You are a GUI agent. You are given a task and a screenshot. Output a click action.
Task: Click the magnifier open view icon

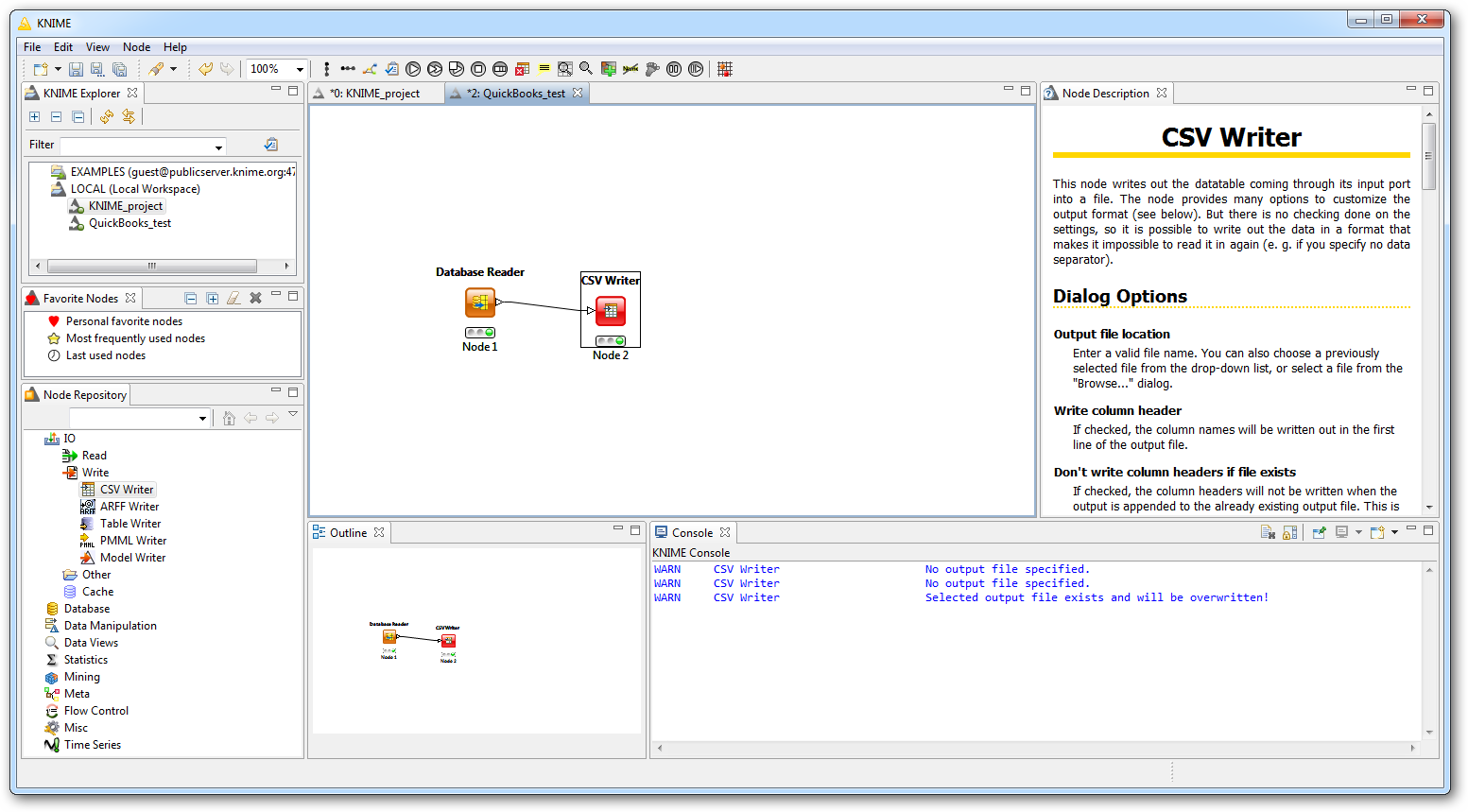[x=586, y=68]
